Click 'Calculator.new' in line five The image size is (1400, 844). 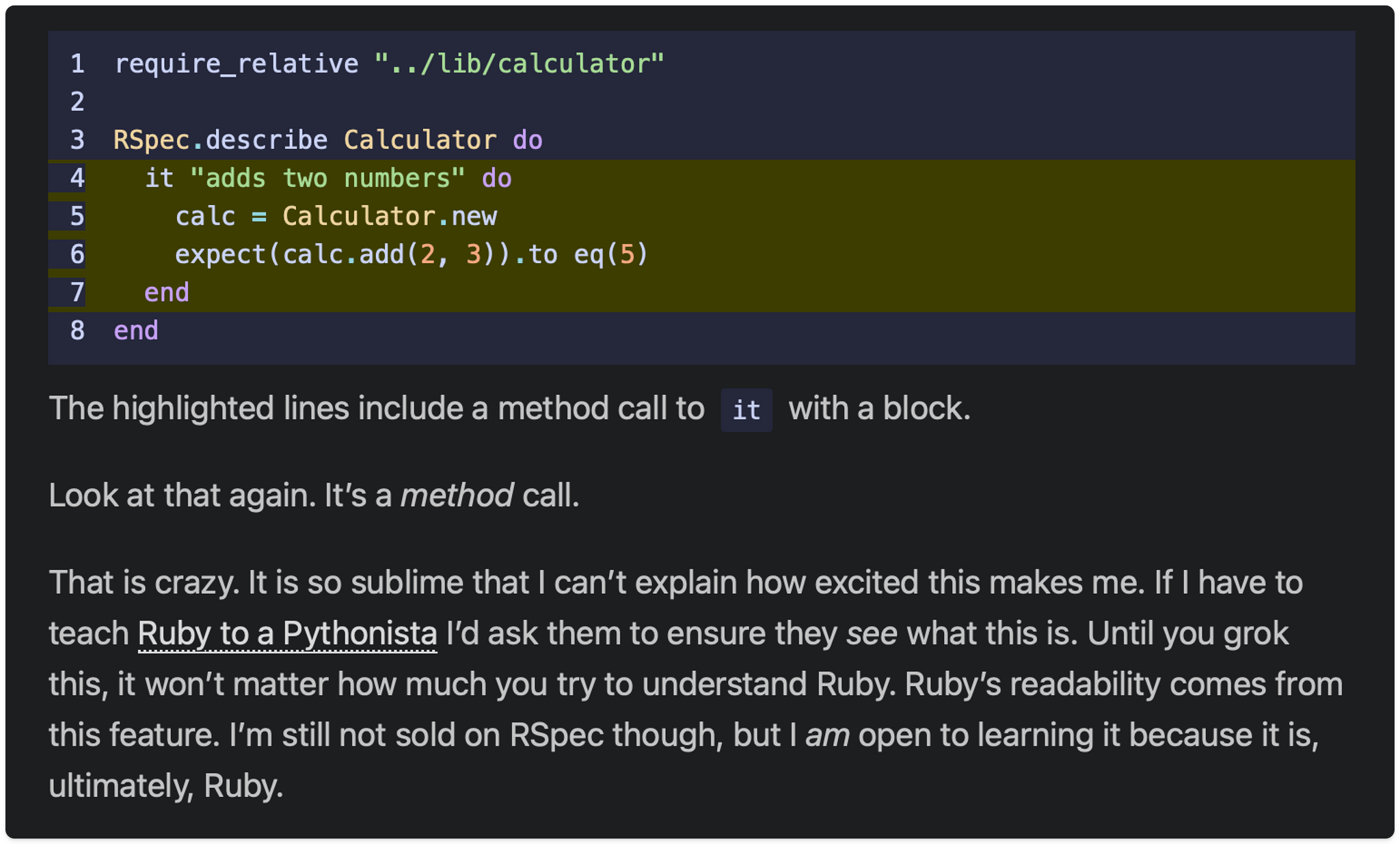[x=390, y=217]
